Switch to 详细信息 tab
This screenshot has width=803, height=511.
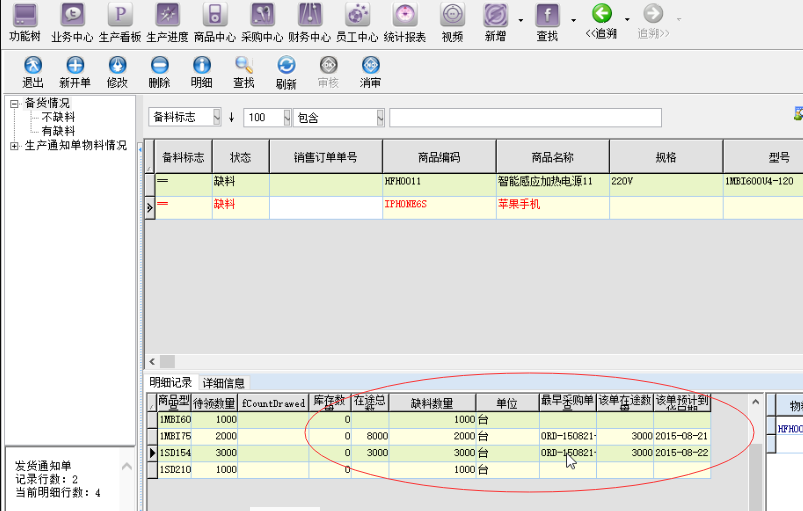tap(223, 382)
